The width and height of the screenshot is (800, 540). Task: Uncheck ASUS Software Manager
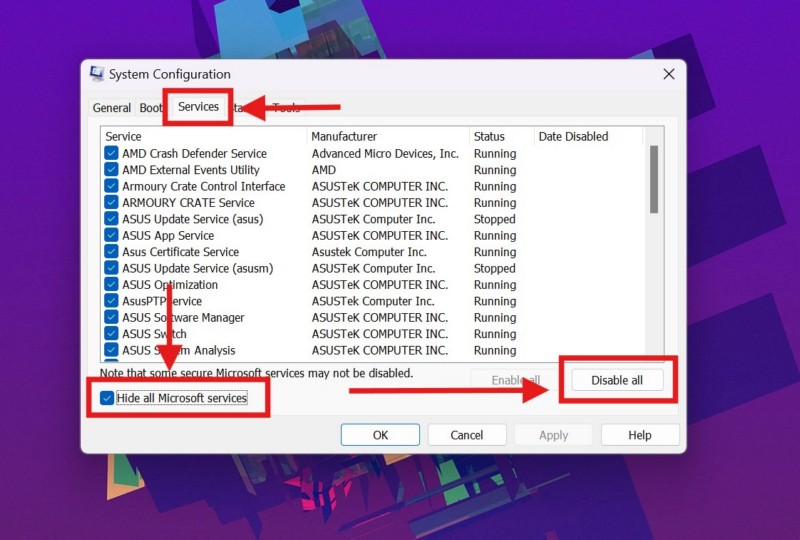[x=111, y=316]
